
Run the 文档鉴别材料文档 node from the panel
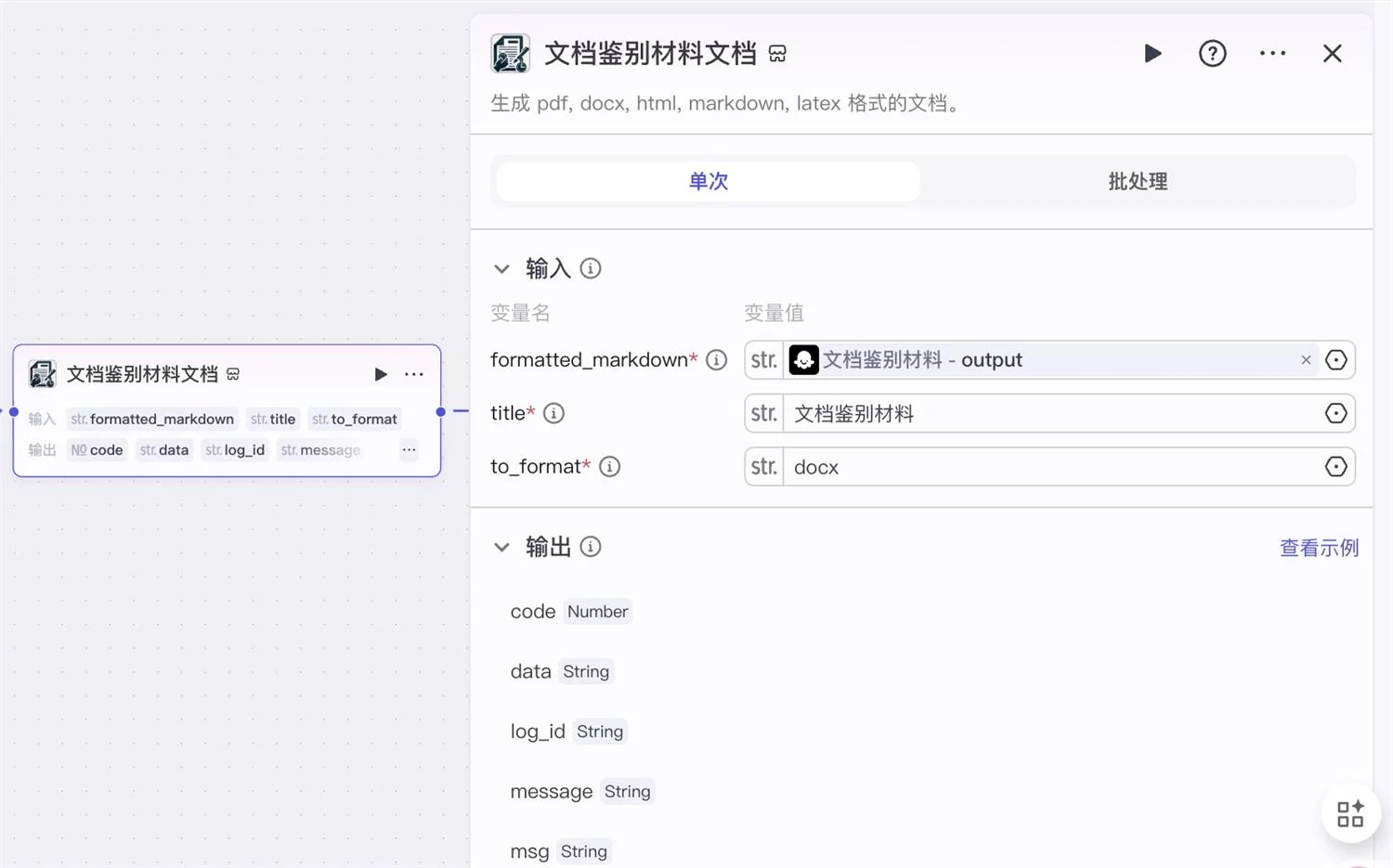tap(1152, 53)
